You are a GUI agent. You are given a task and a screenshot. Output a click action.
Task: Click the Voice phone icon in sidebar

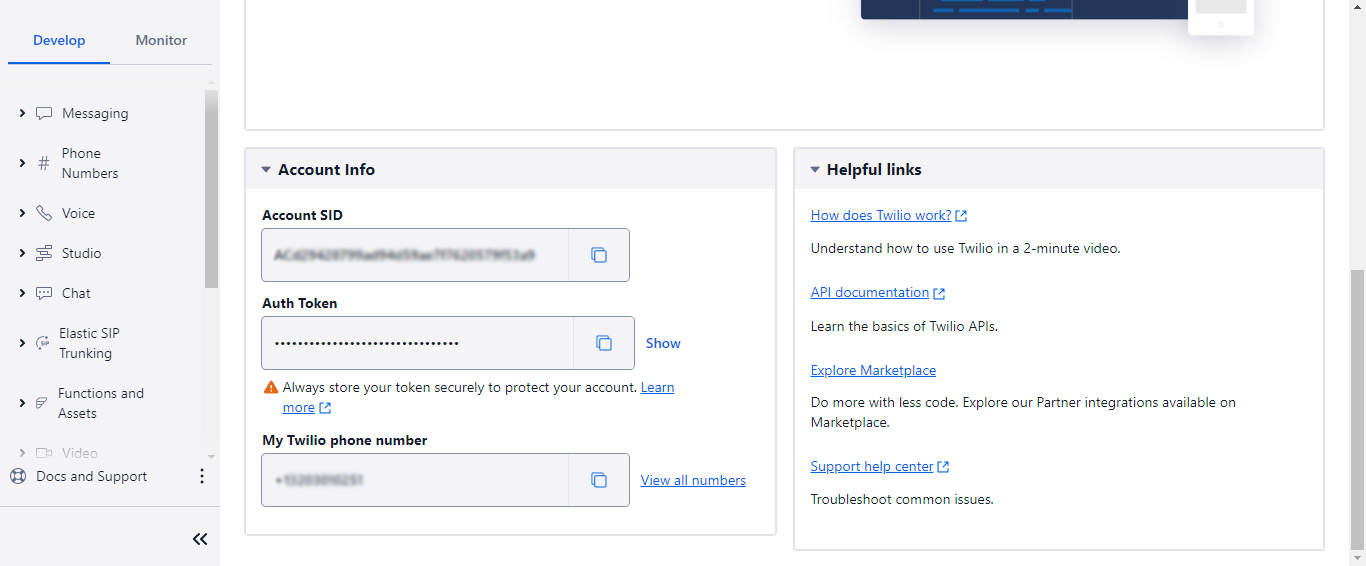click(x=44, y=214)
